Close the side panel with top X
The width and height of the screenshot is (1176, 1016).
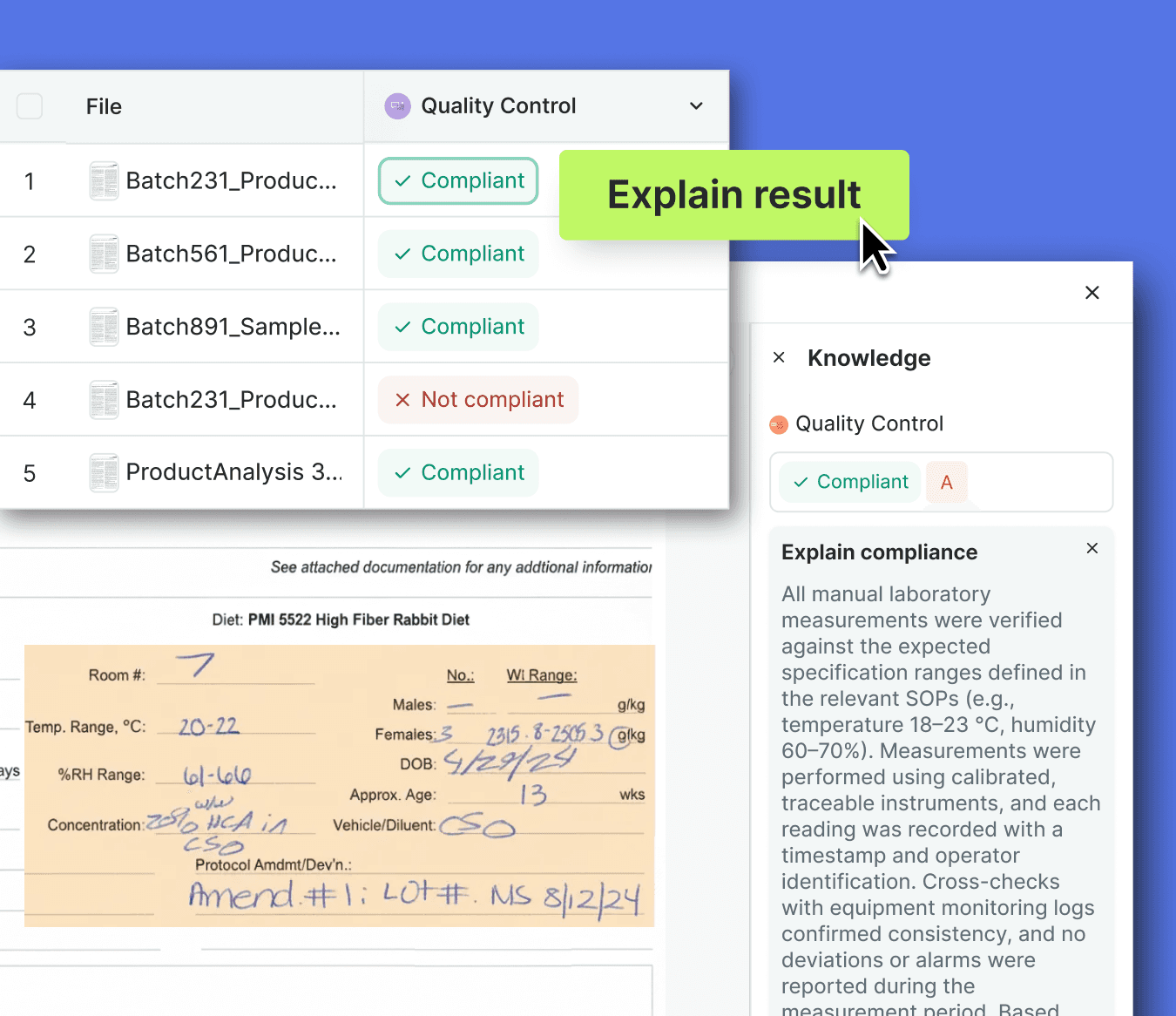(x=1092, y=293)
